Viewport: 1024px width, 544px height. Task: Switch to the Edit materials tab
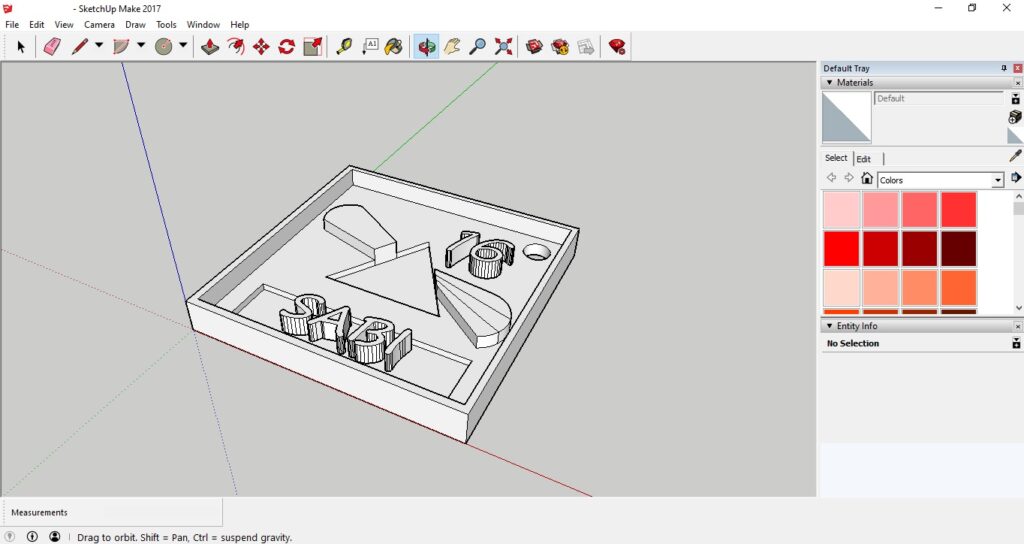click(x=863, y=158)
